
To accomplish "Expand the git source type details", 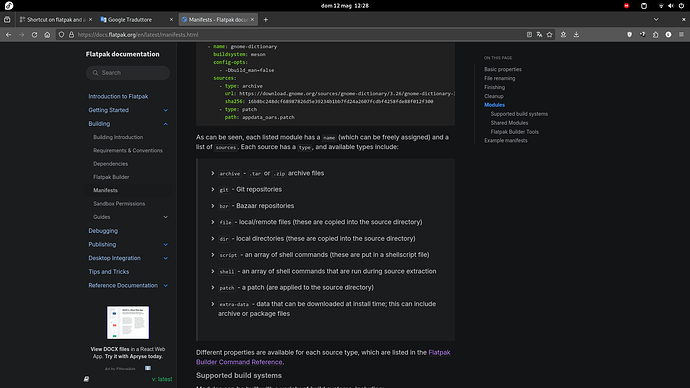I will pos(213,190).
